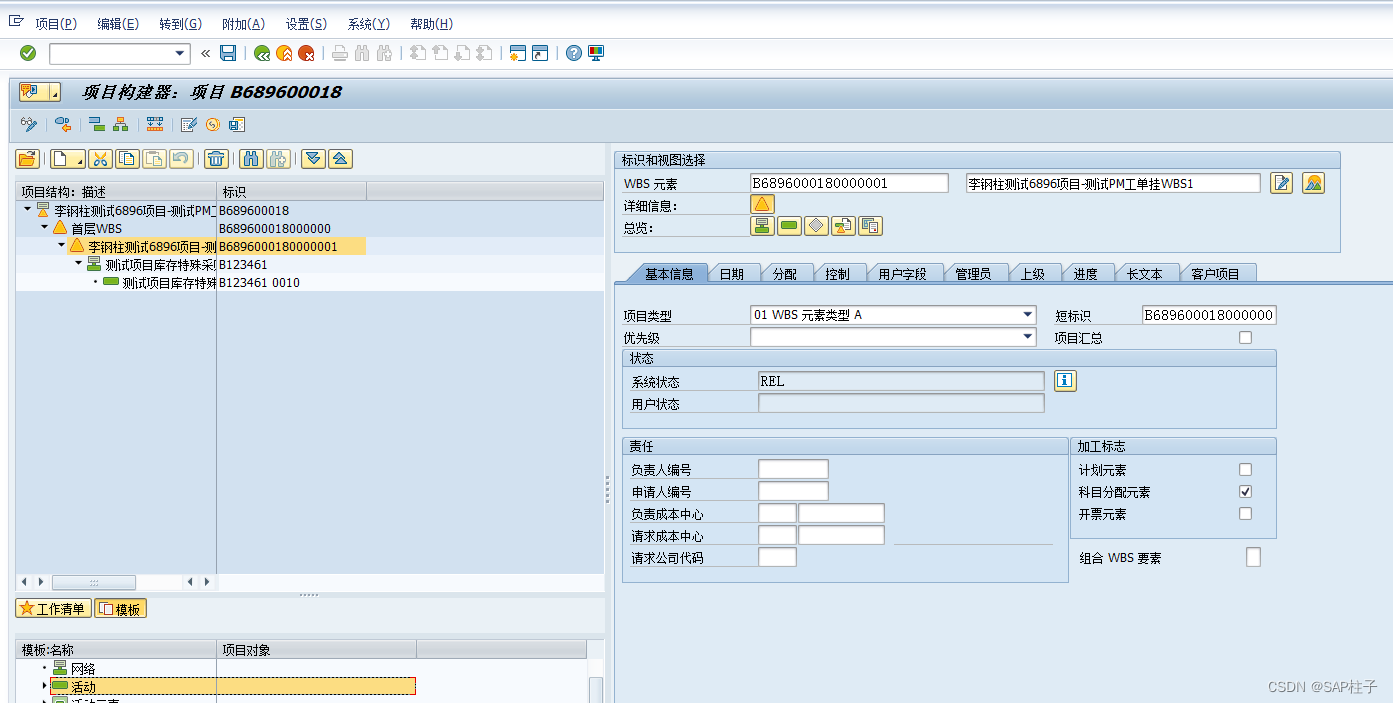Select the 网络 template item
1393x703 pixels.
[83, 668]
